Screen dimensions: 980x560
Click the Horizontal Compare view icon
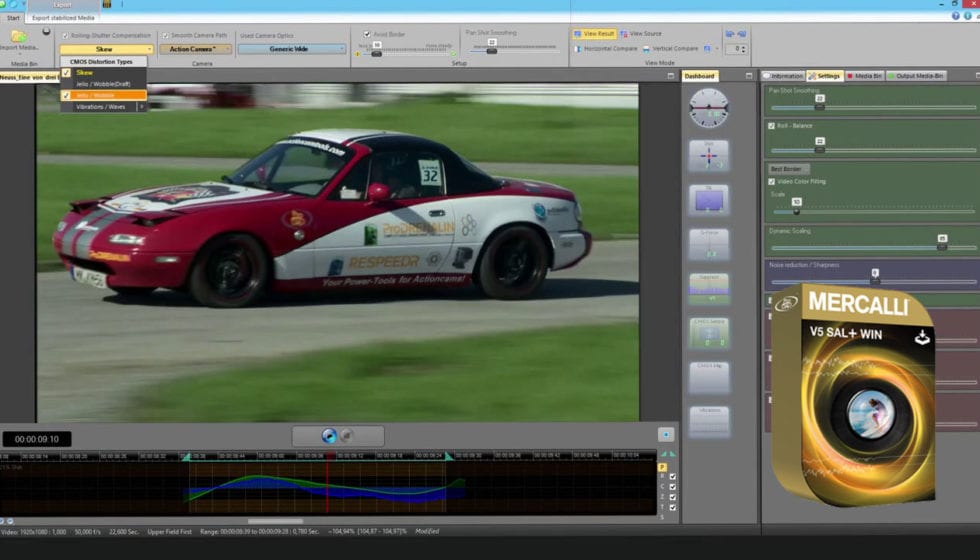(577, 48)
